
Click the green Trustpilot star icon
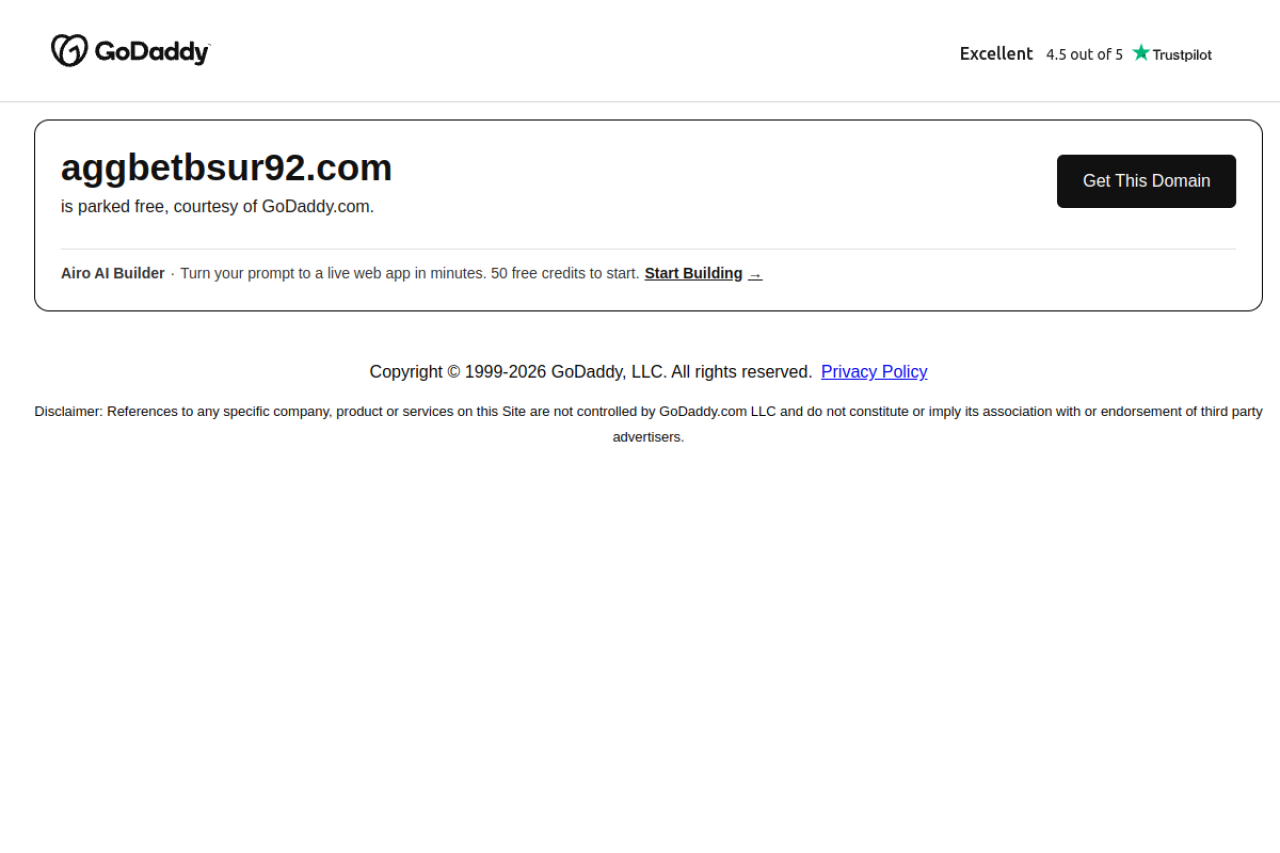1141,53
